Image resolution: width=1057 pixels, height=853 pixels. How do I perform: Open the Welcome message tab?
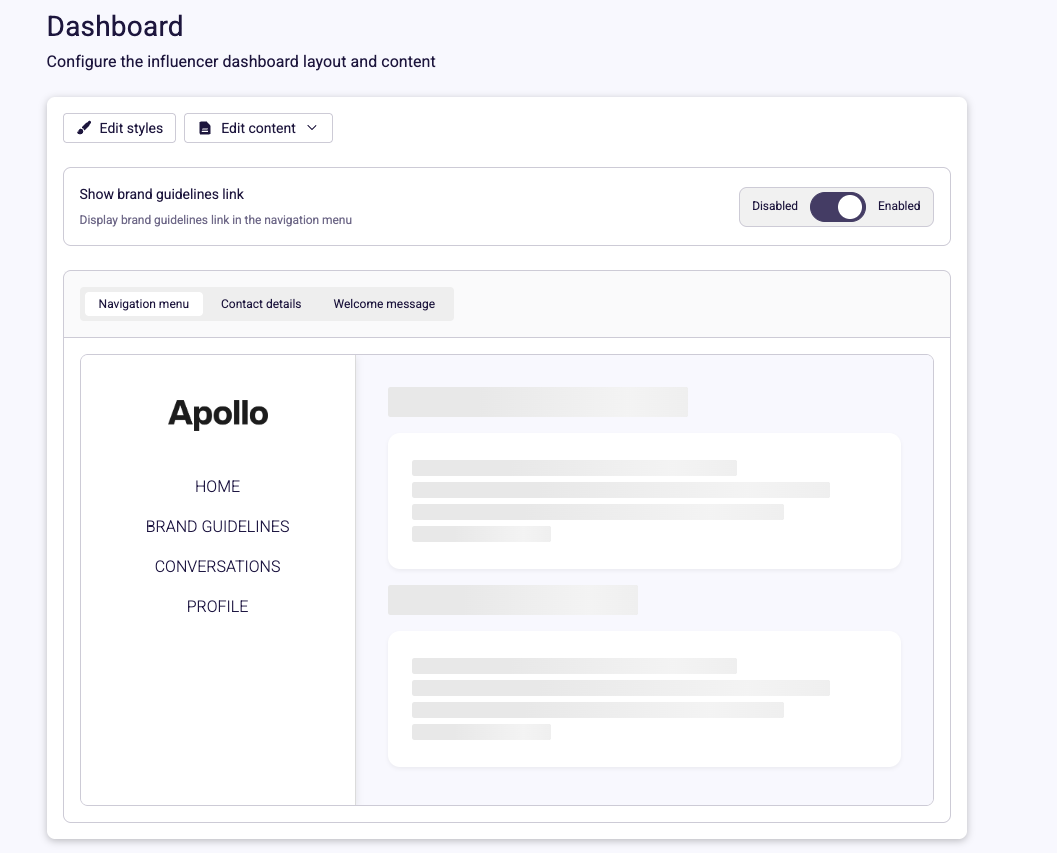384,304
